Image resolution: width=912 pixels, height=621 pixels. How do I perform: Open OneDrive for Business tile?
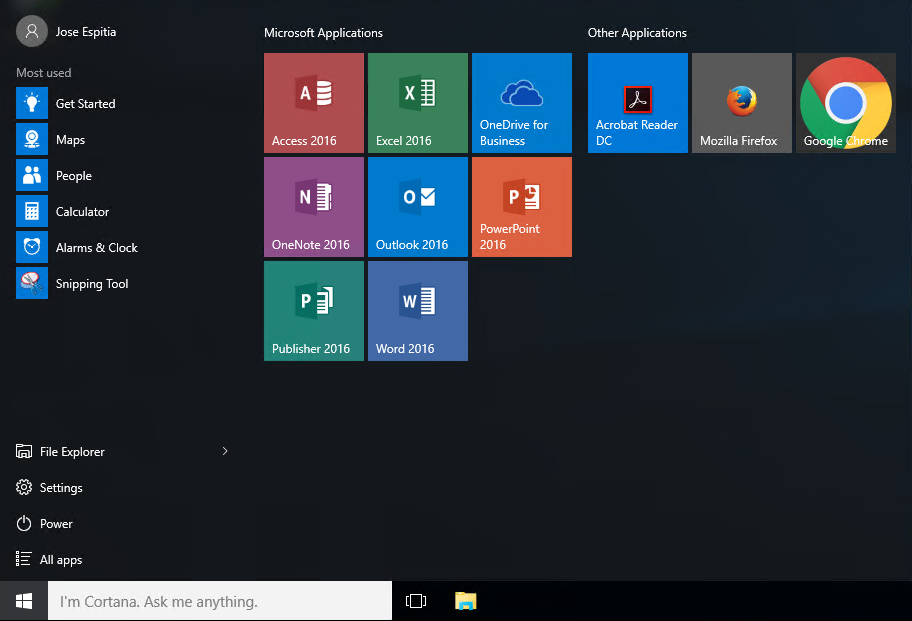[522, 103]
